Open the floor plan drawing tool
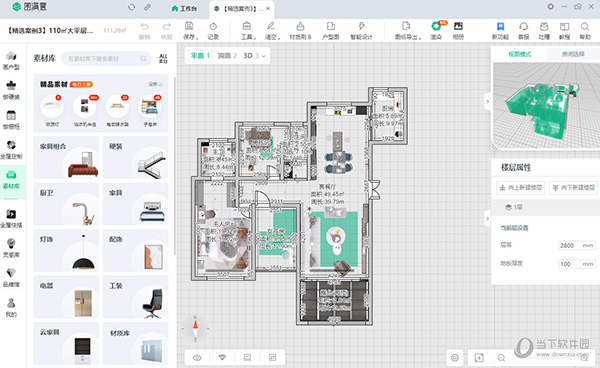This screenshot has width=600, height=368. [331, 31]
